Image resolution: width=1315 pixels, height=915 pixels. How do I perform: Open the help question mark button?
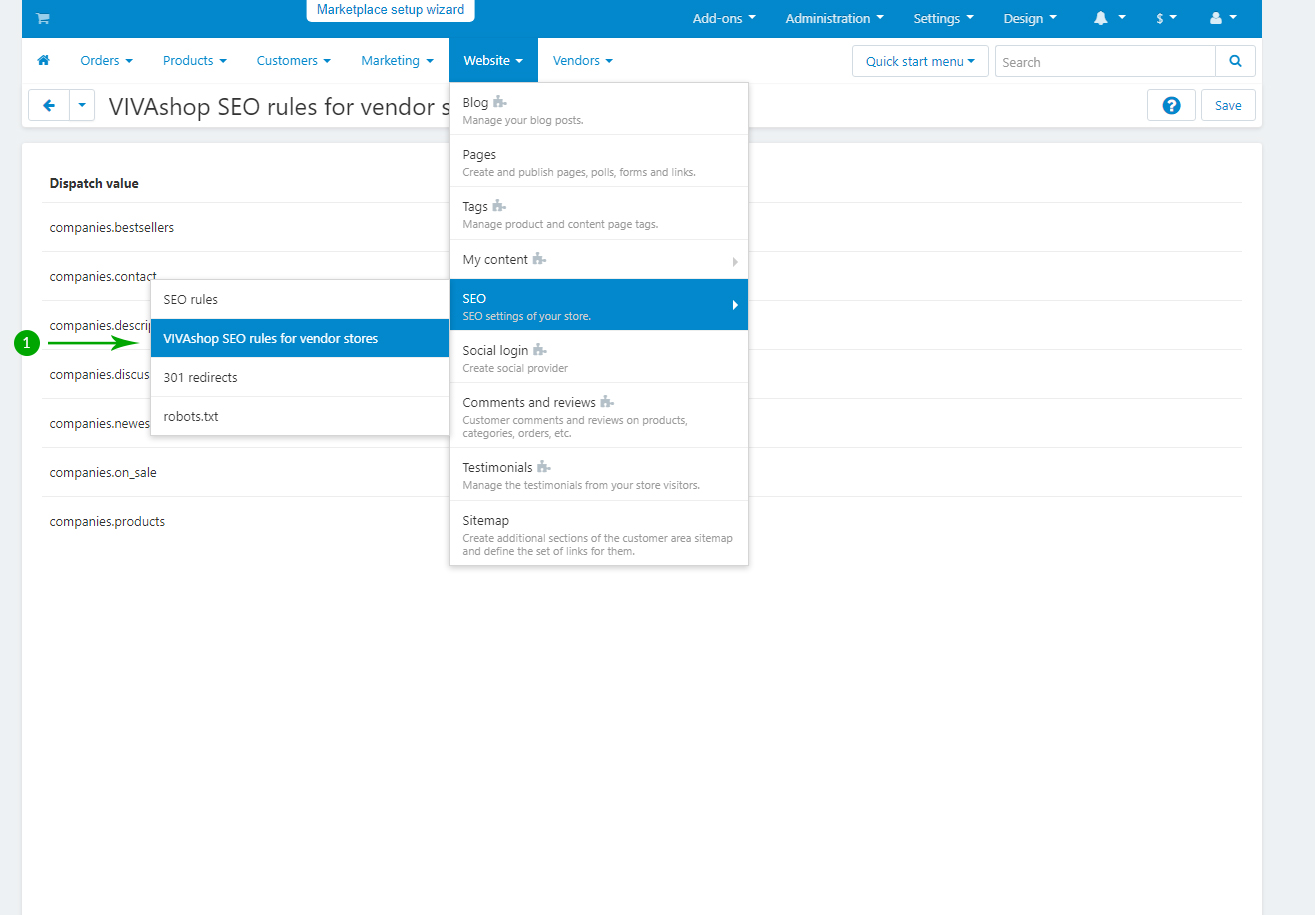1171,105
